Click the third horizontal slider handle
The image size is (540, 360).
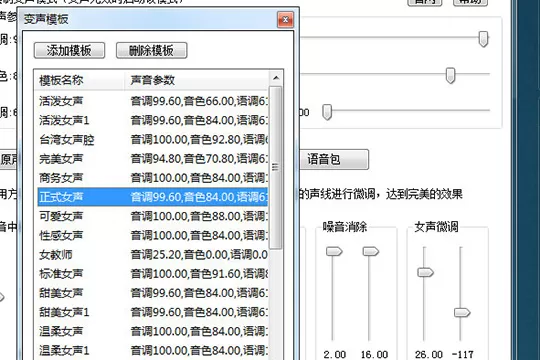pyautogui.click(x=327, y=112)
